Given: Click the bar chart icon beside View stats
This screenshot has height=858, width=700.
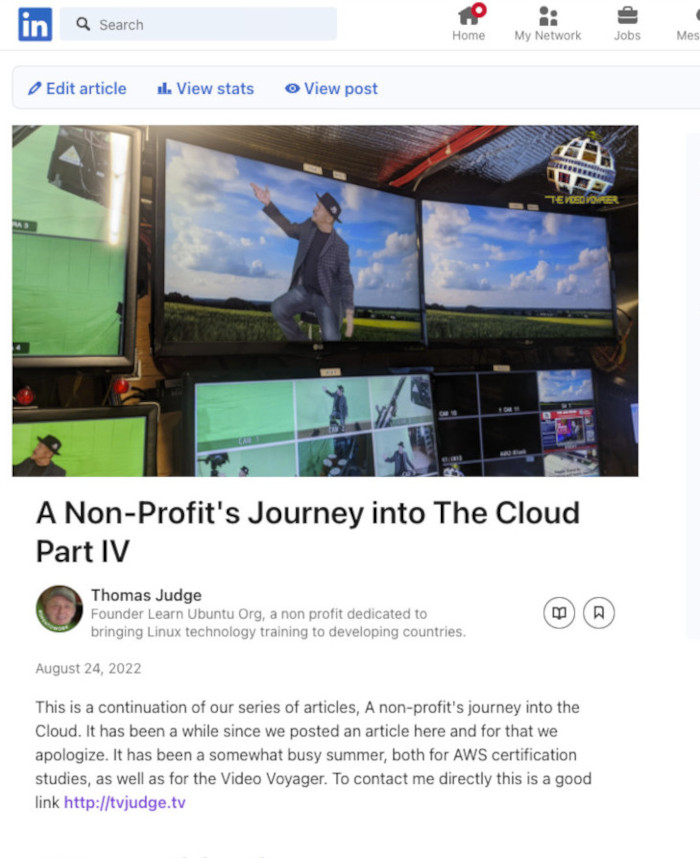Looking at the screenshot, I should 164,88.
